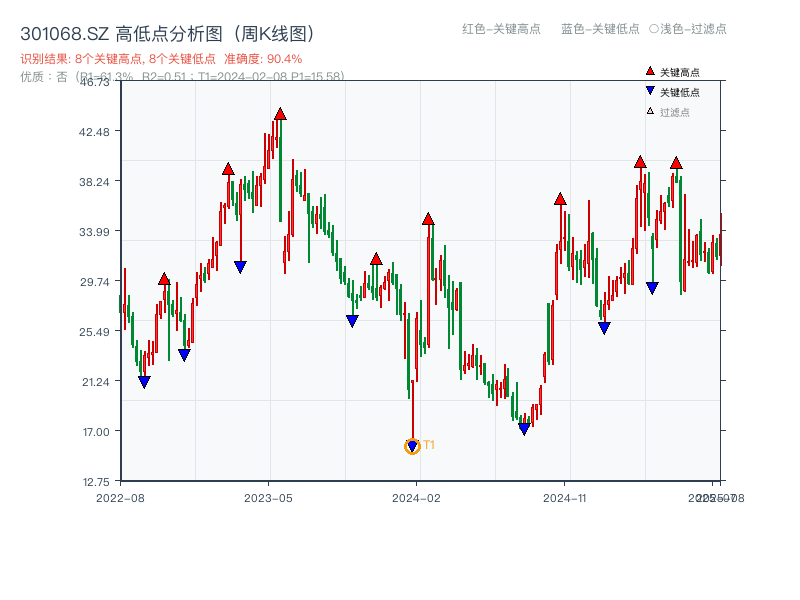This screenshot has height=600, width=800.
Task: Click the 2023-05 x-axis label
Action: tap(268, 498)
